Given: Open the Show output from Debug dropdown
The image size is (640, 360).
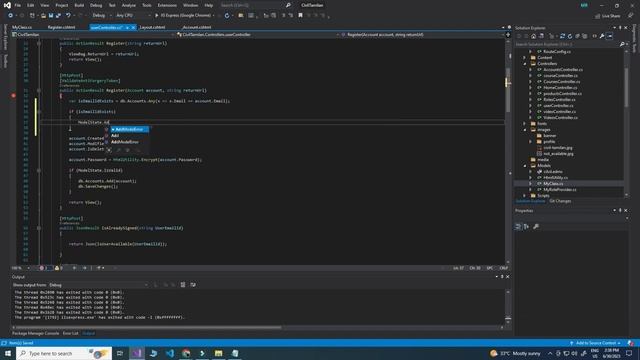Looking at the screenshot, I should pyautogui.click(x=98, y=285).
